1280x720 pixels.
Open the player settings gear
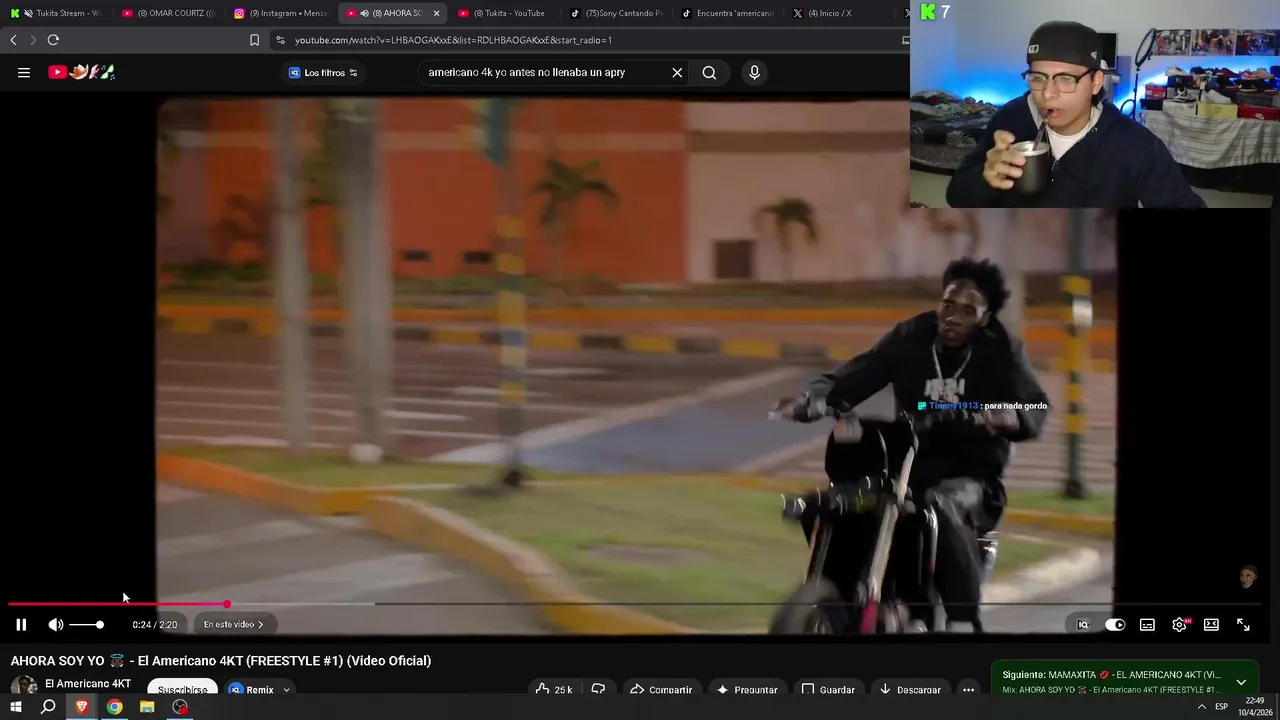[x=1180, y=625]
